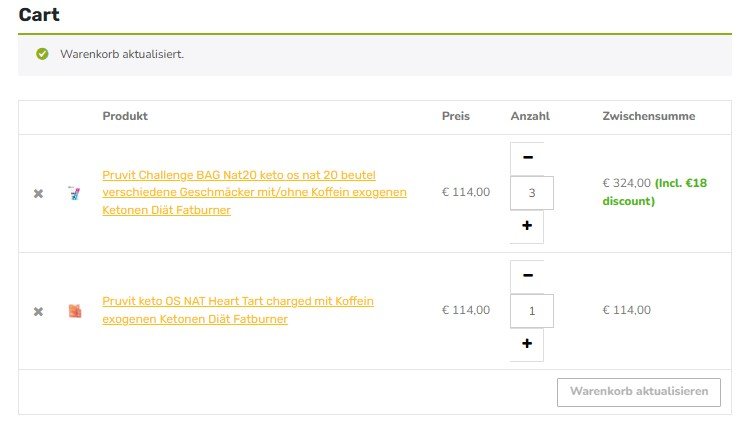The image size is (745, 431).
Task: Decrease quantity of Pruvit Challenge BAG
Action: pyautogui.click(x=527, y=158)
